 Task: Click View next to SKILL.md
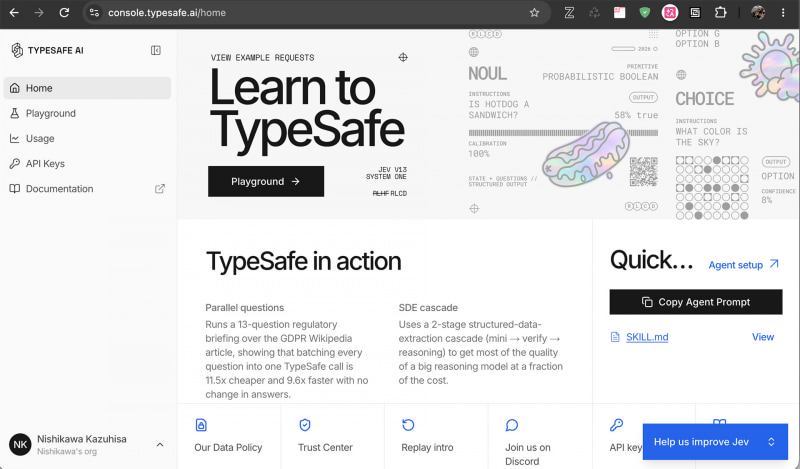pyautogui.click(x=763, y=337)
